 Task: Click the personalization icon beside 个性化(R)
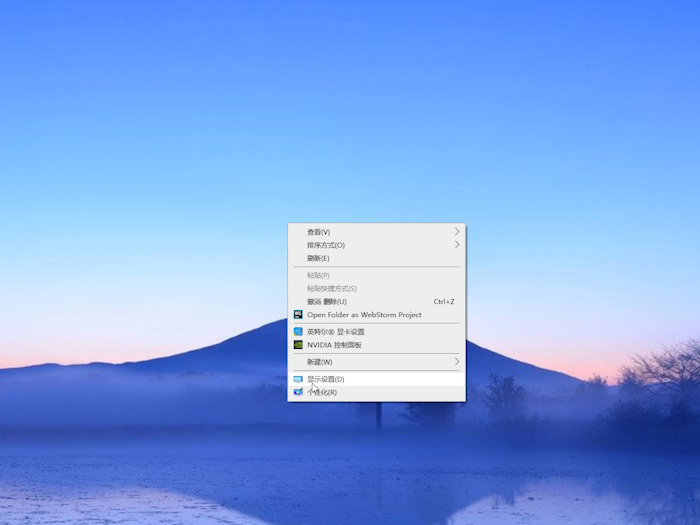pyautogui.click(x=297, y=393)
